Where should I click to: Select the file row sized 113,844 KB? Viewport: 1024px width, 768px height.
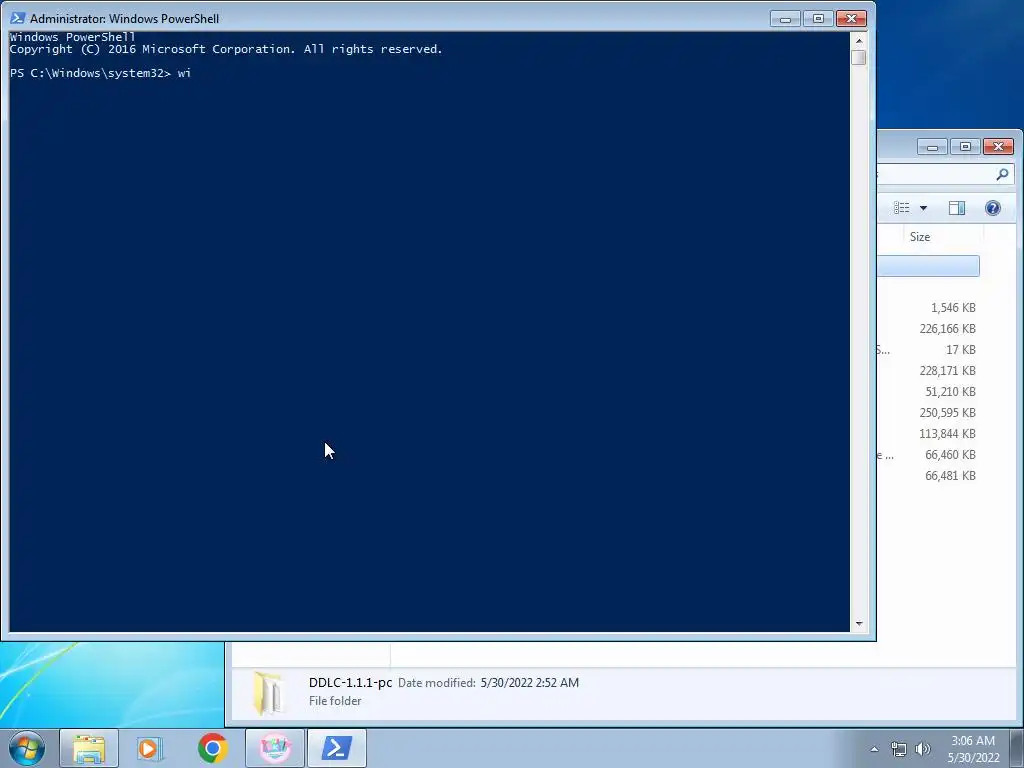click(928, 434)
